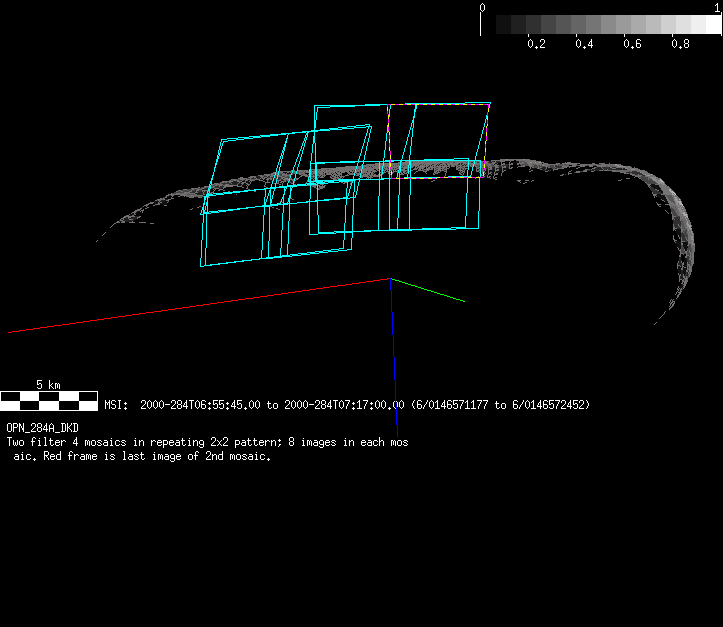Click the 5 km scale label
Screen dimensions: 723x627
coord(48,384)
